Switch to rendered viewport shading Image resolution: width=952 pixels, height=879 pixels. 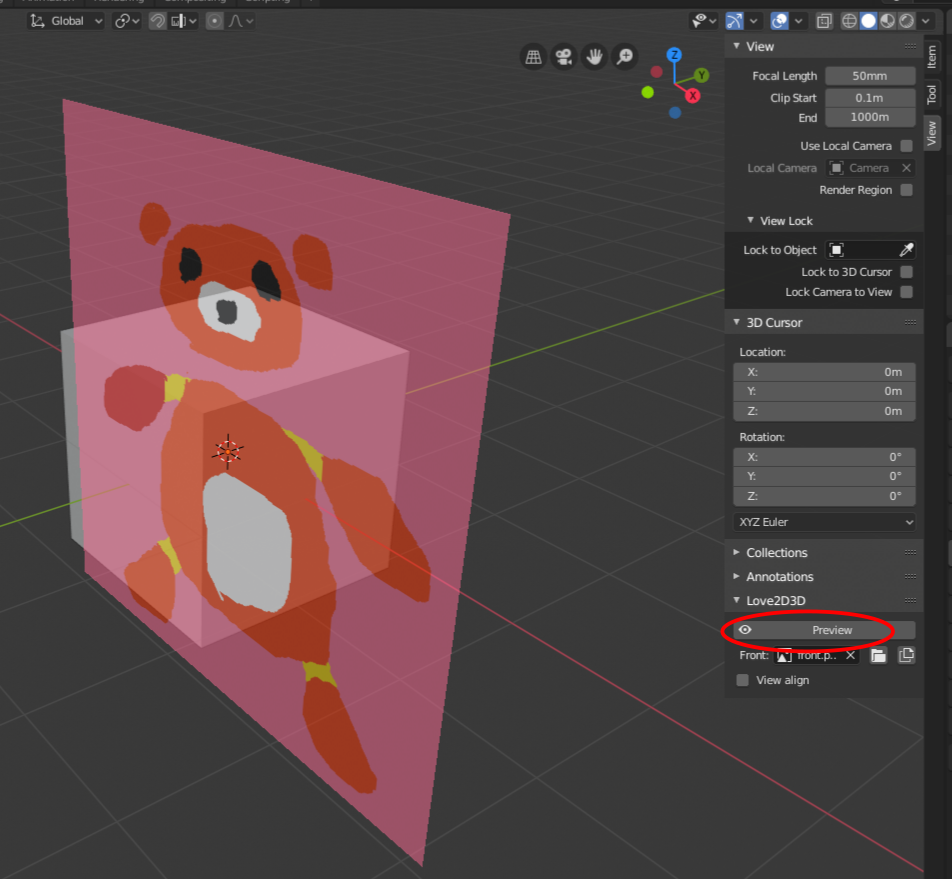pos(906,21)
